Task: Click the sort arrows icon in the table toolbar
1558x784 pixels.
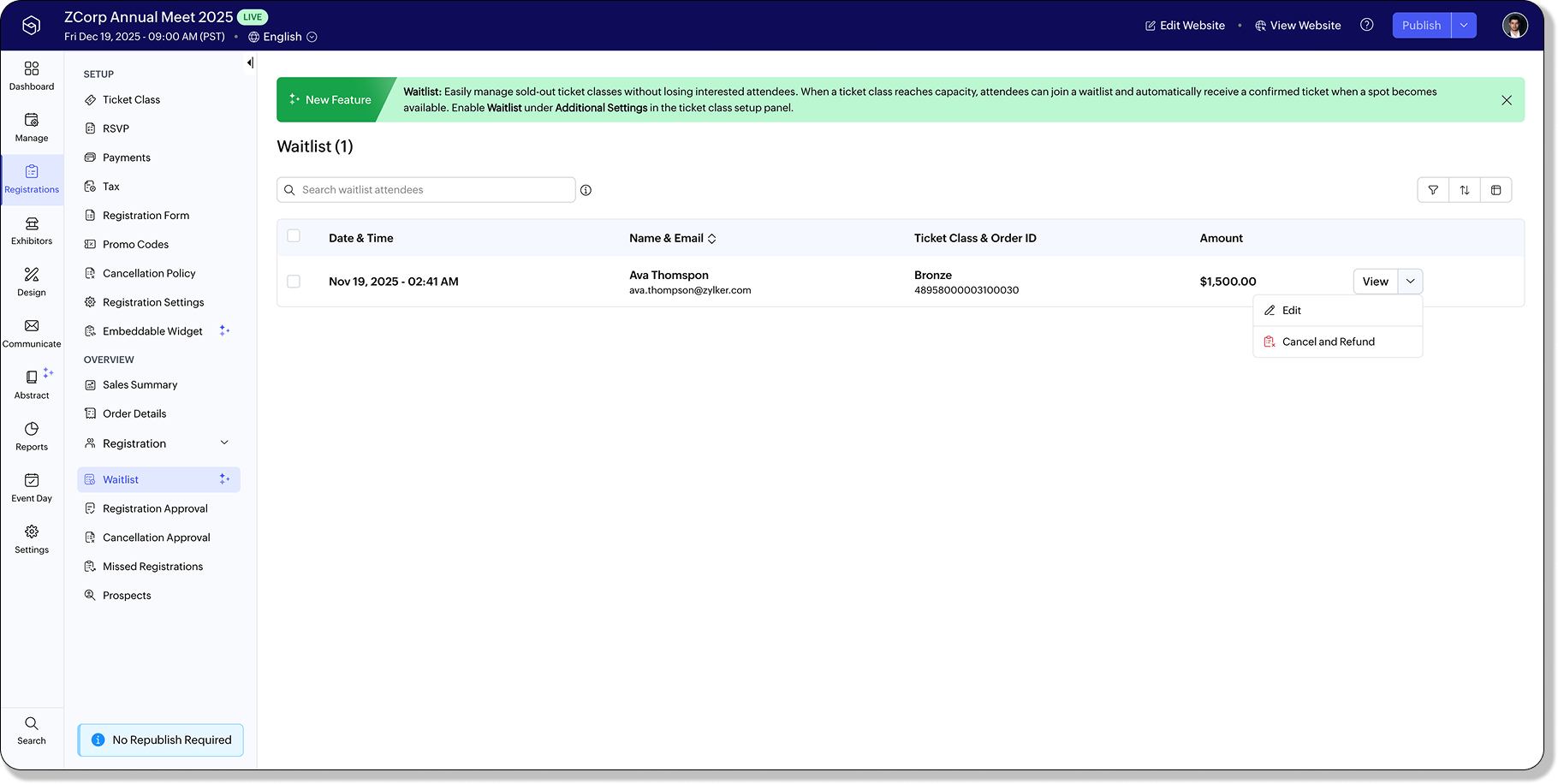Action: [1465, 190]
